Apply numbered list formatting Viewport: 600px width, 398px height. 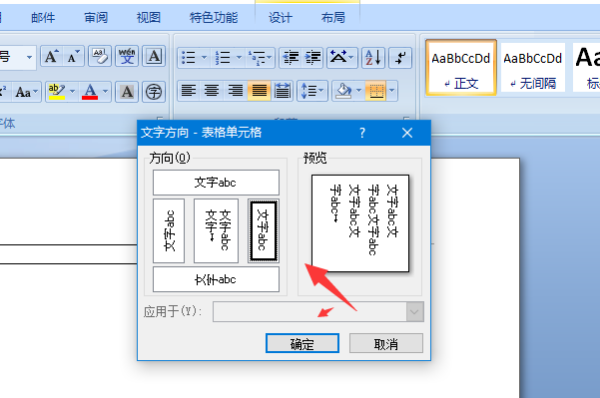(222, 58)
